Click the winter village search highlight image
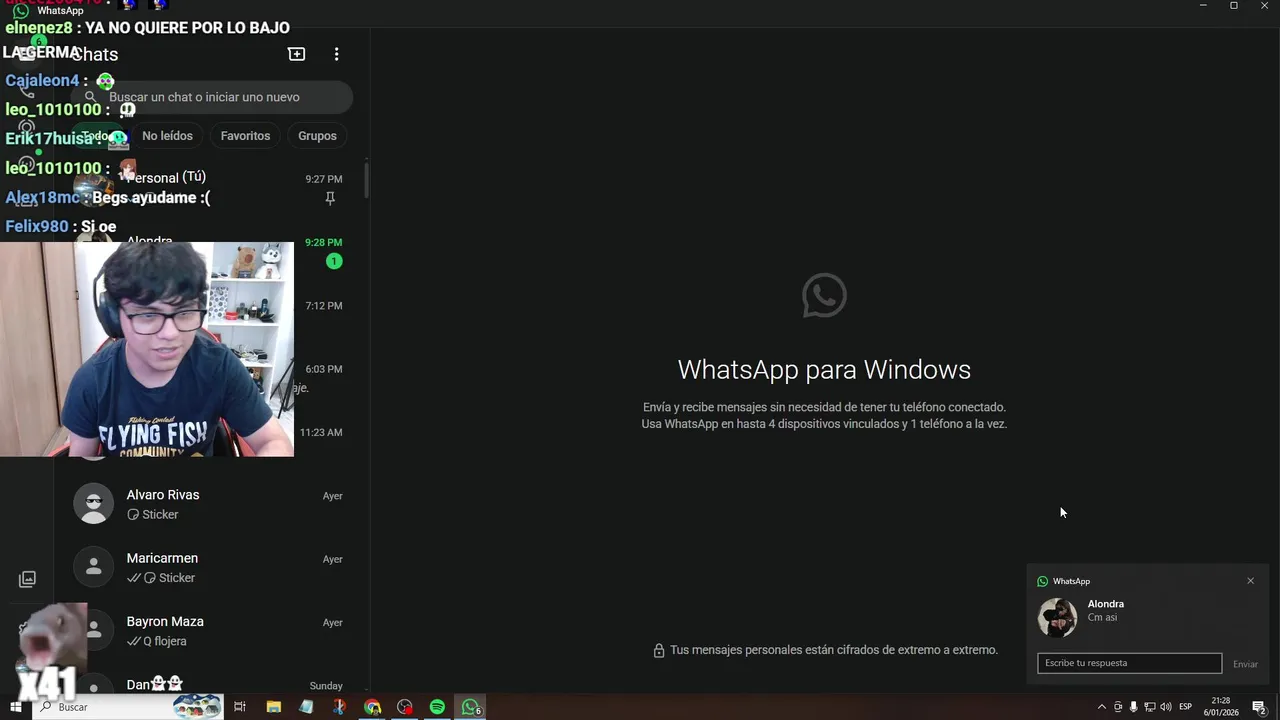This screenshot has height=720, width=1280. tap(197, 707)
